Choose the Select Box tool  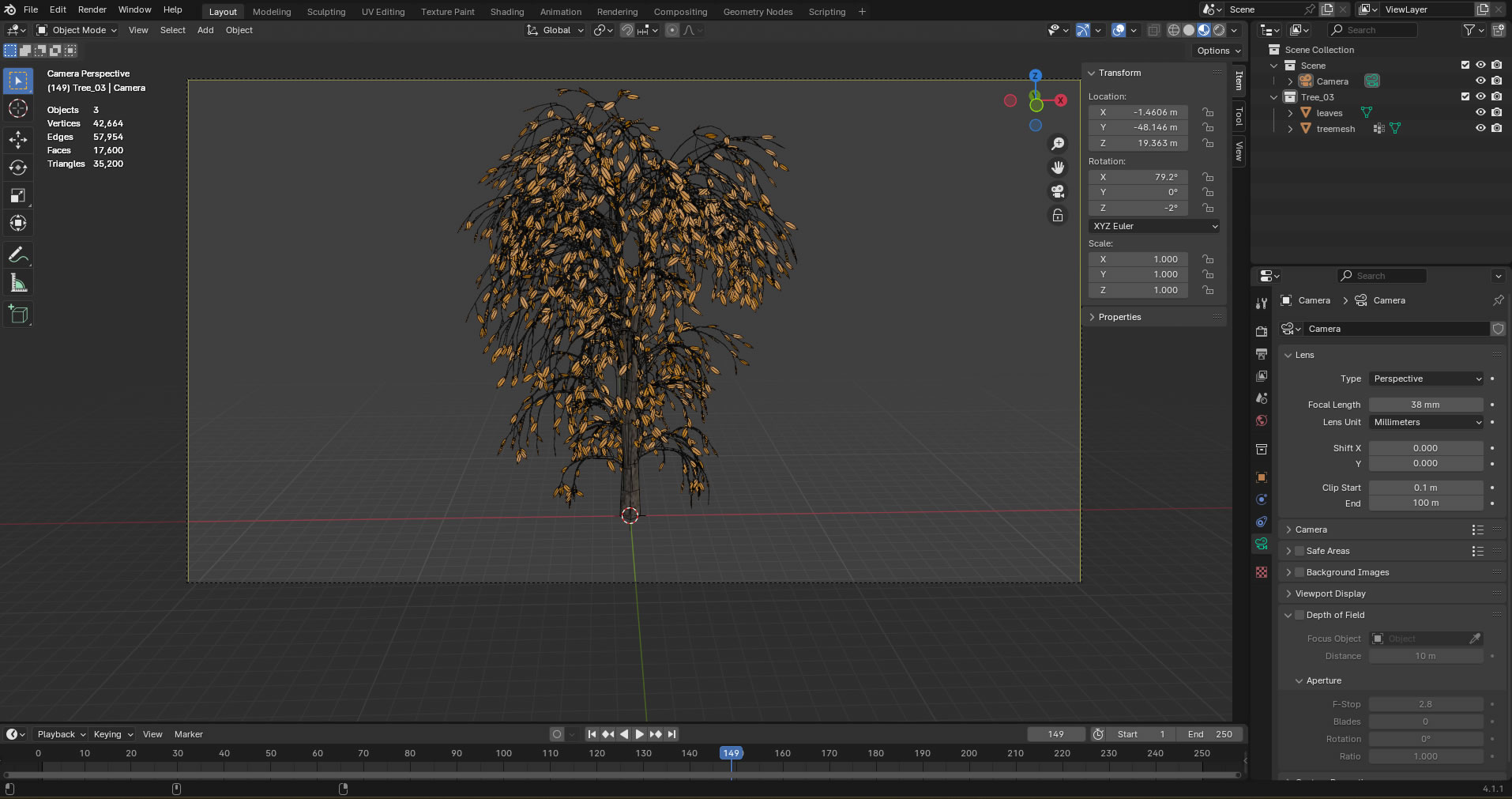[x=18, y=81]
